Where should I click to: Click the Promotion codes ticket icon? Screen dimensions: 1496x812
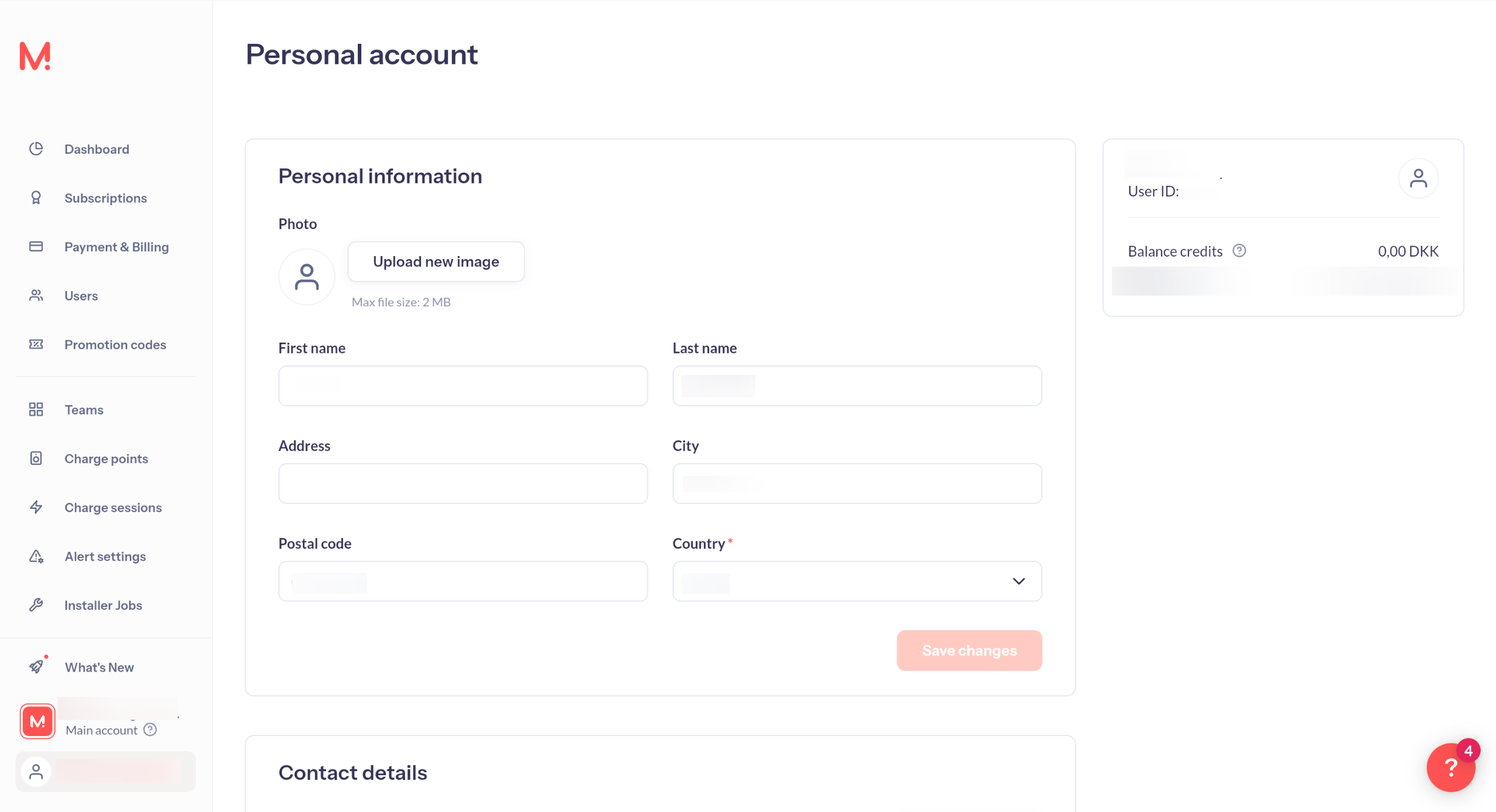pos(36,344)
